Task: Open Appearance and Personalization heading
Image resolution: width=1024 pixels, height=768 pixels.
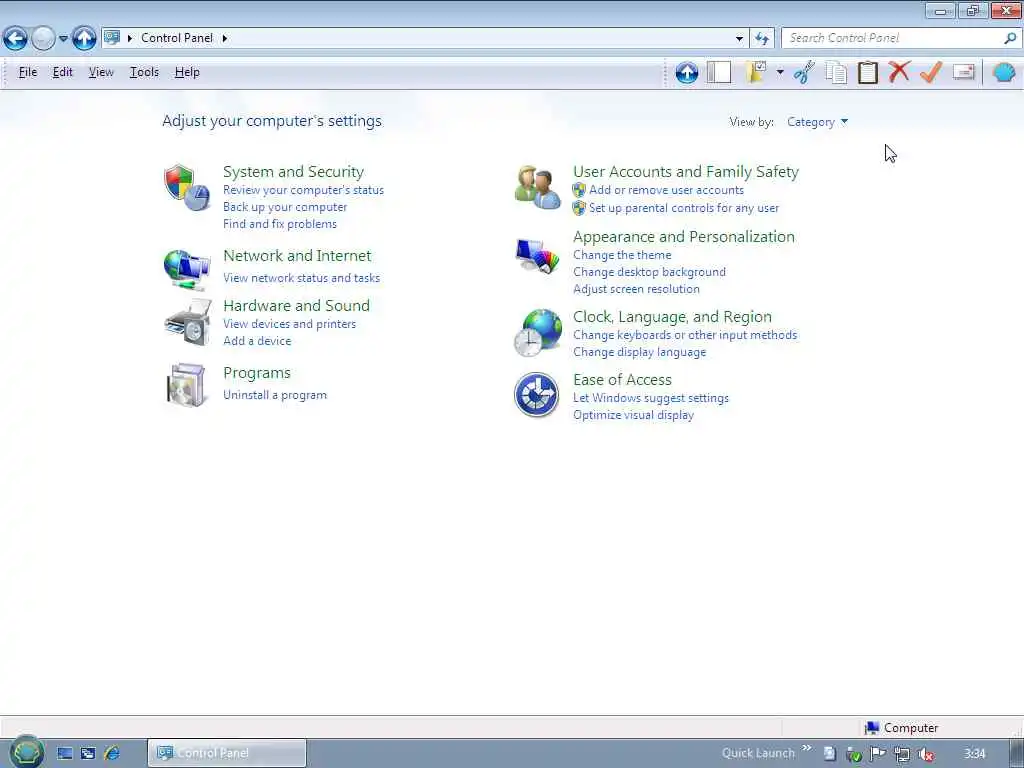Action: [684, 236]
